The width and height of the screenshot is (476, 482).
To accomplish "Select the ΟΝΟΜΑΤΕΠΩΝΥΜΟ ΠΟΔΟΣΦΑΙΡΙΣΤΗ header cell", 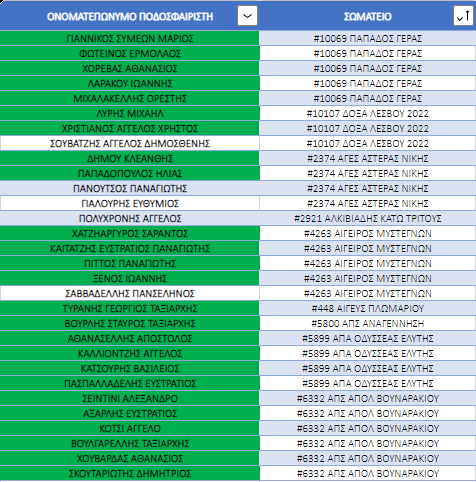I will 130,16.
